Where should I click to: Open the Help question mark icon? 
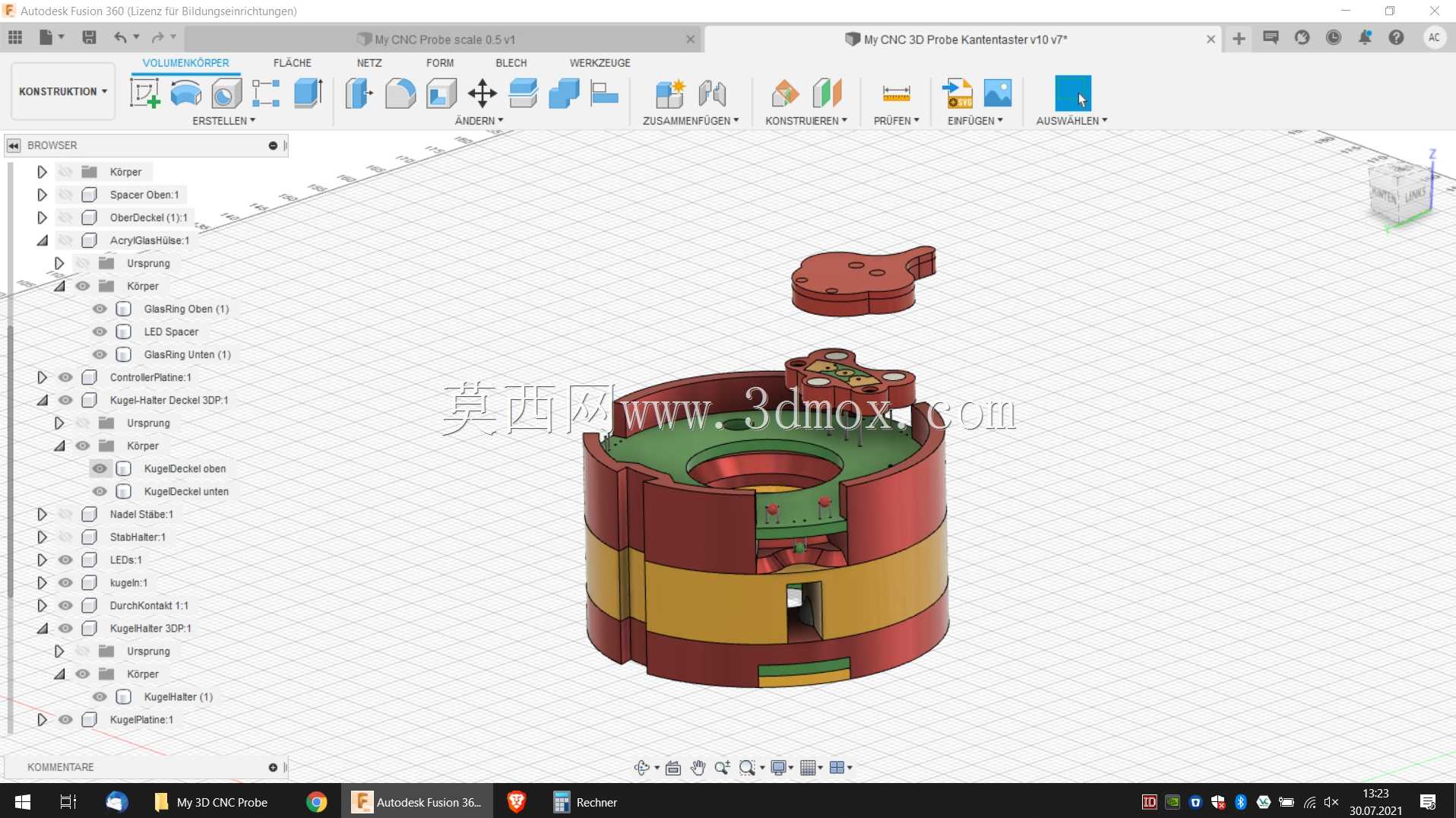click(x=1396, y=37)
